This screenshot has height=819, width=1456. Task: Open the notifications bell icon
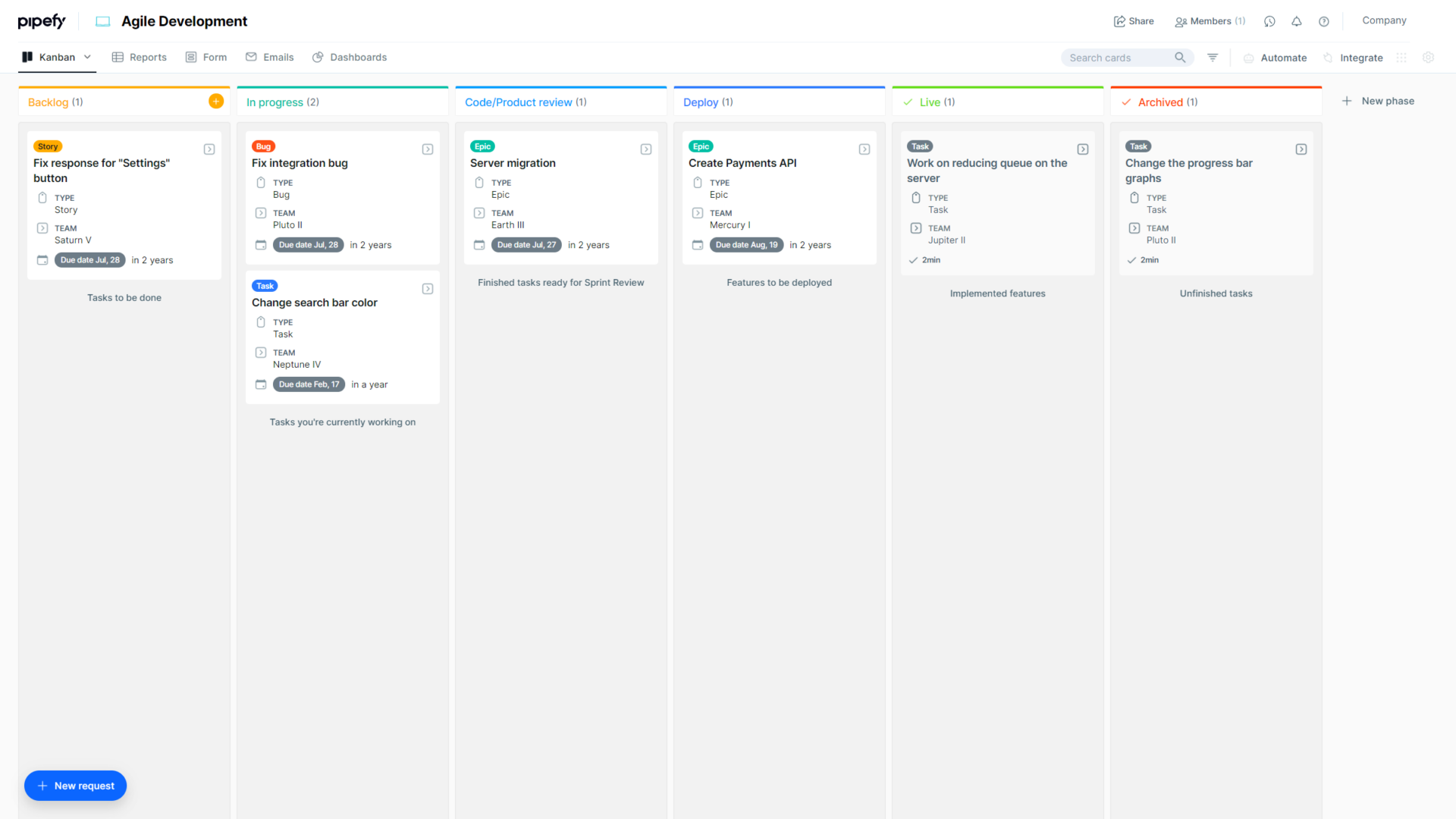pyautogui.click(x=1297, y=21)
